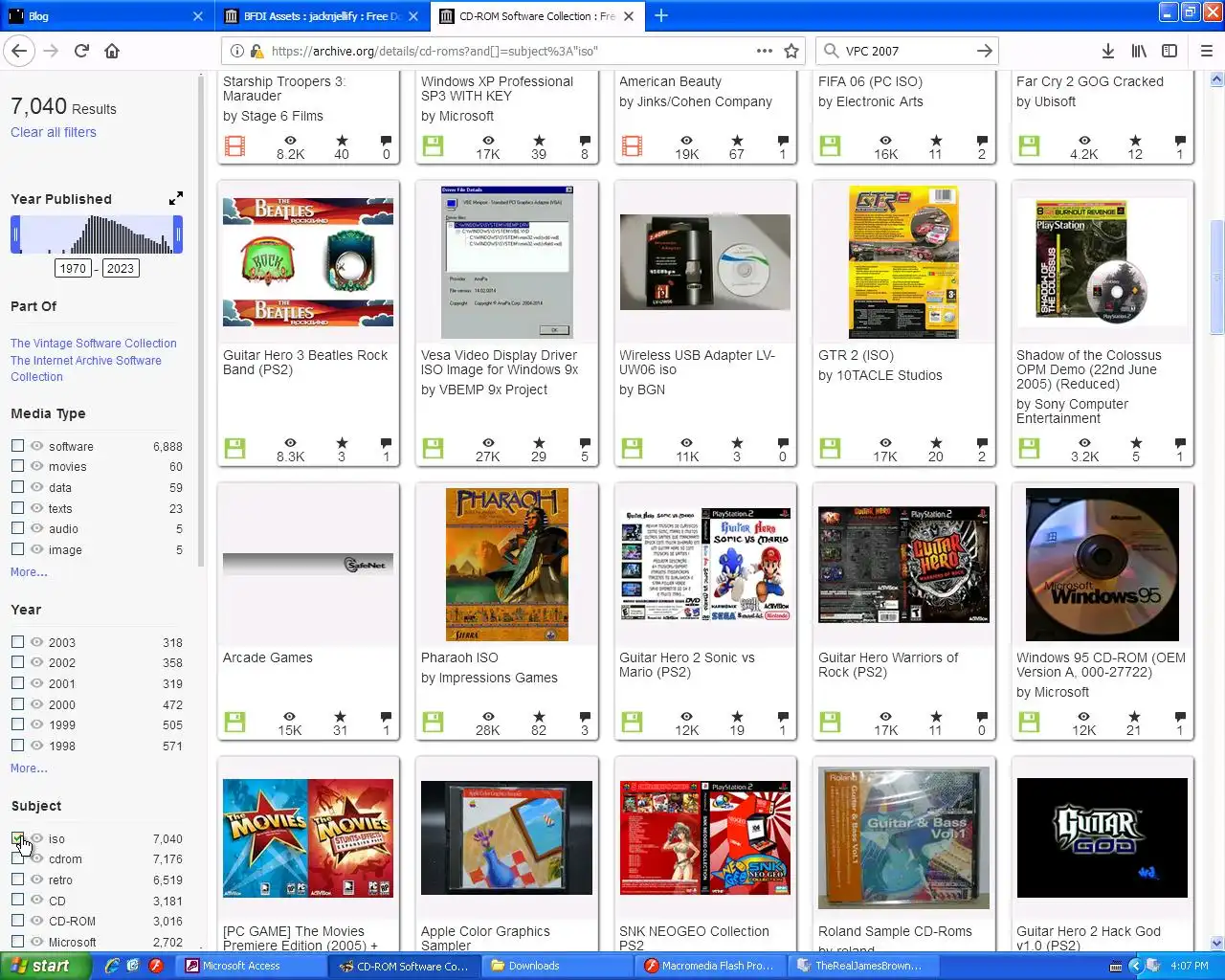
Task: Open the Shadow of the Colossus thumbnail
Action: coord(1102,262)
